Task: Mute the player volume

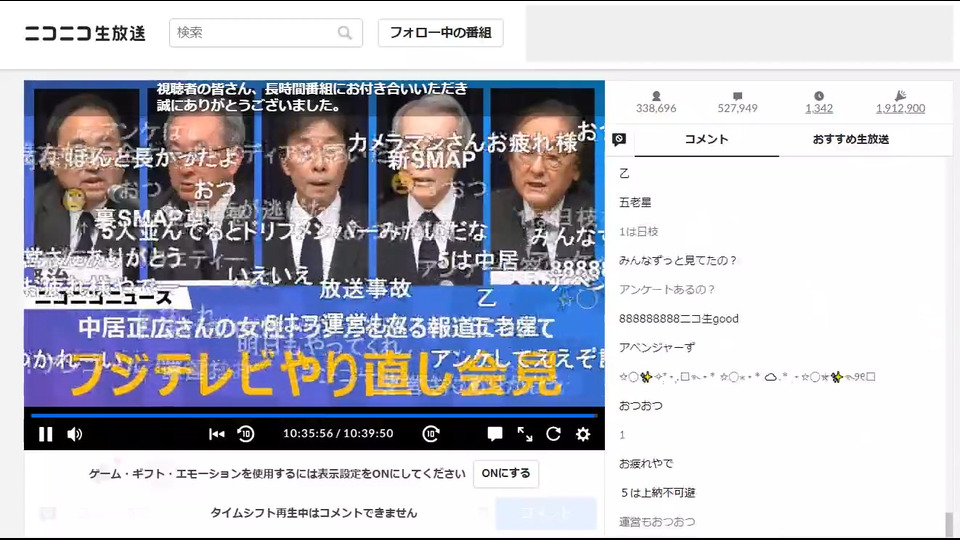Action: point(75,434)
